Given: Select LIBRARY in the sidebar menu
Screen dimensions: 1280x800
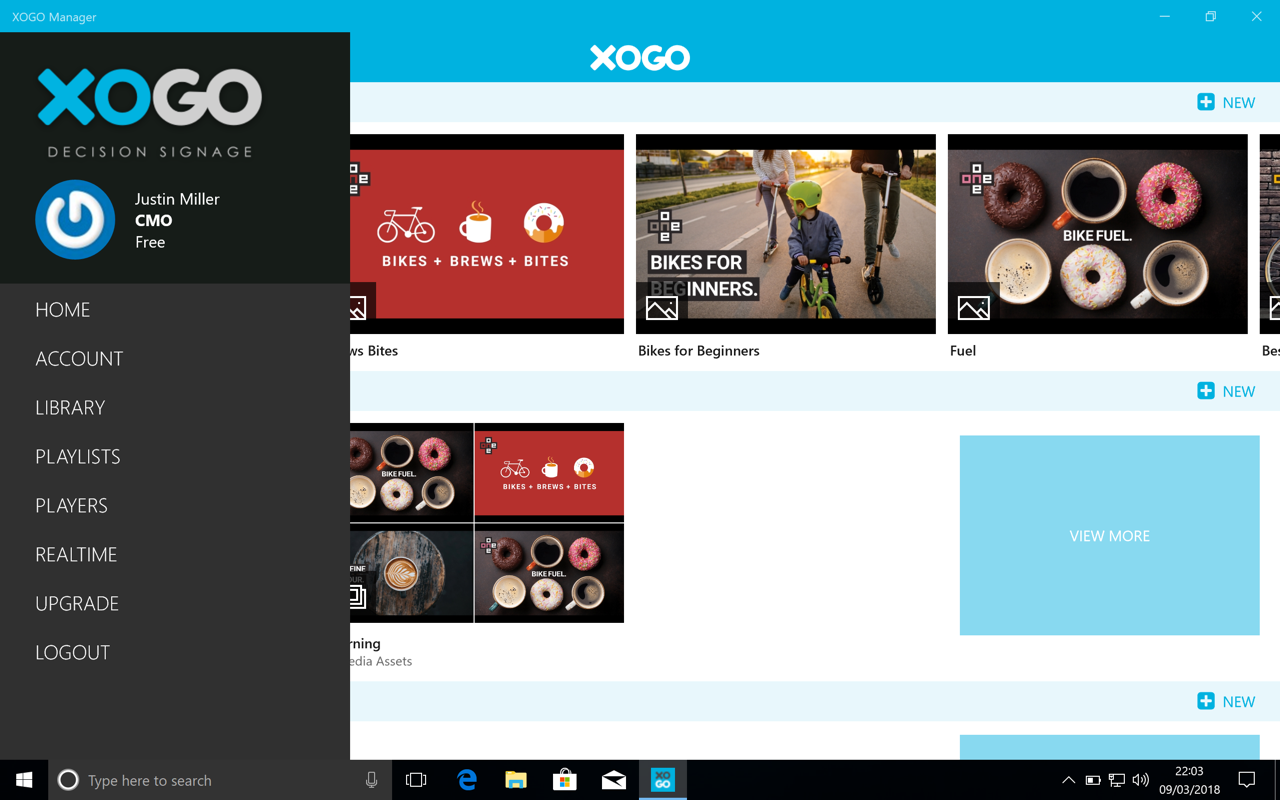Looking at the screenshot, I should (70, 408).
